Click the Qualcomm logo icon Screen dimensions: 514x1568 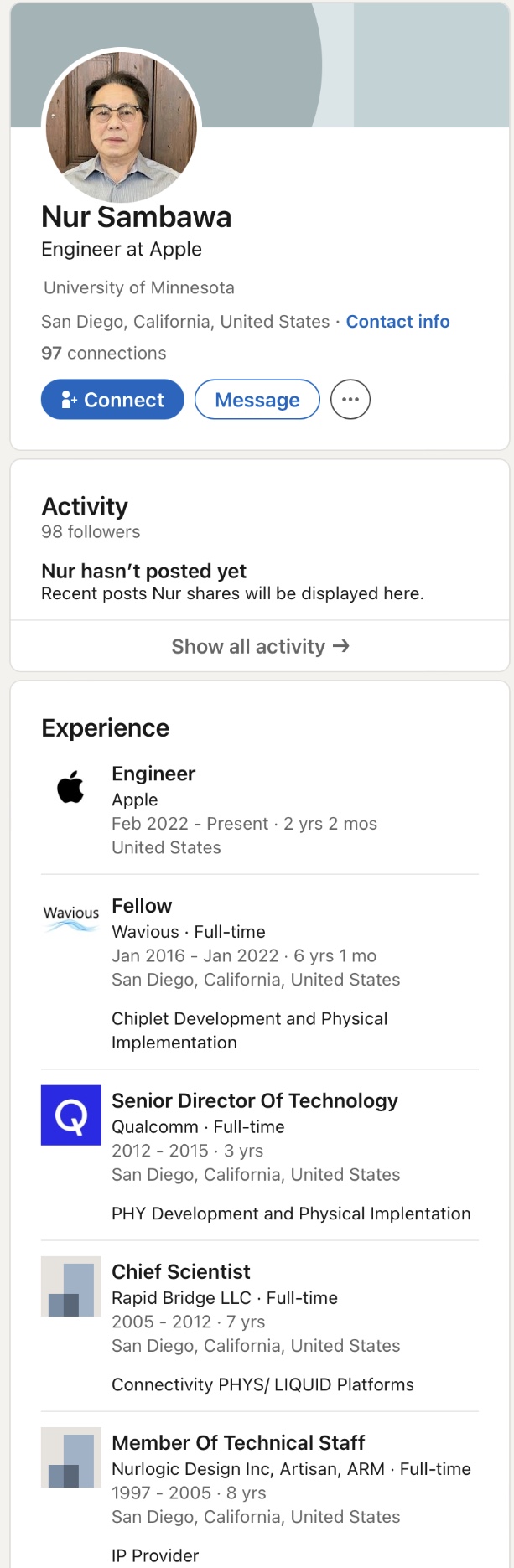click(71, 1115)
